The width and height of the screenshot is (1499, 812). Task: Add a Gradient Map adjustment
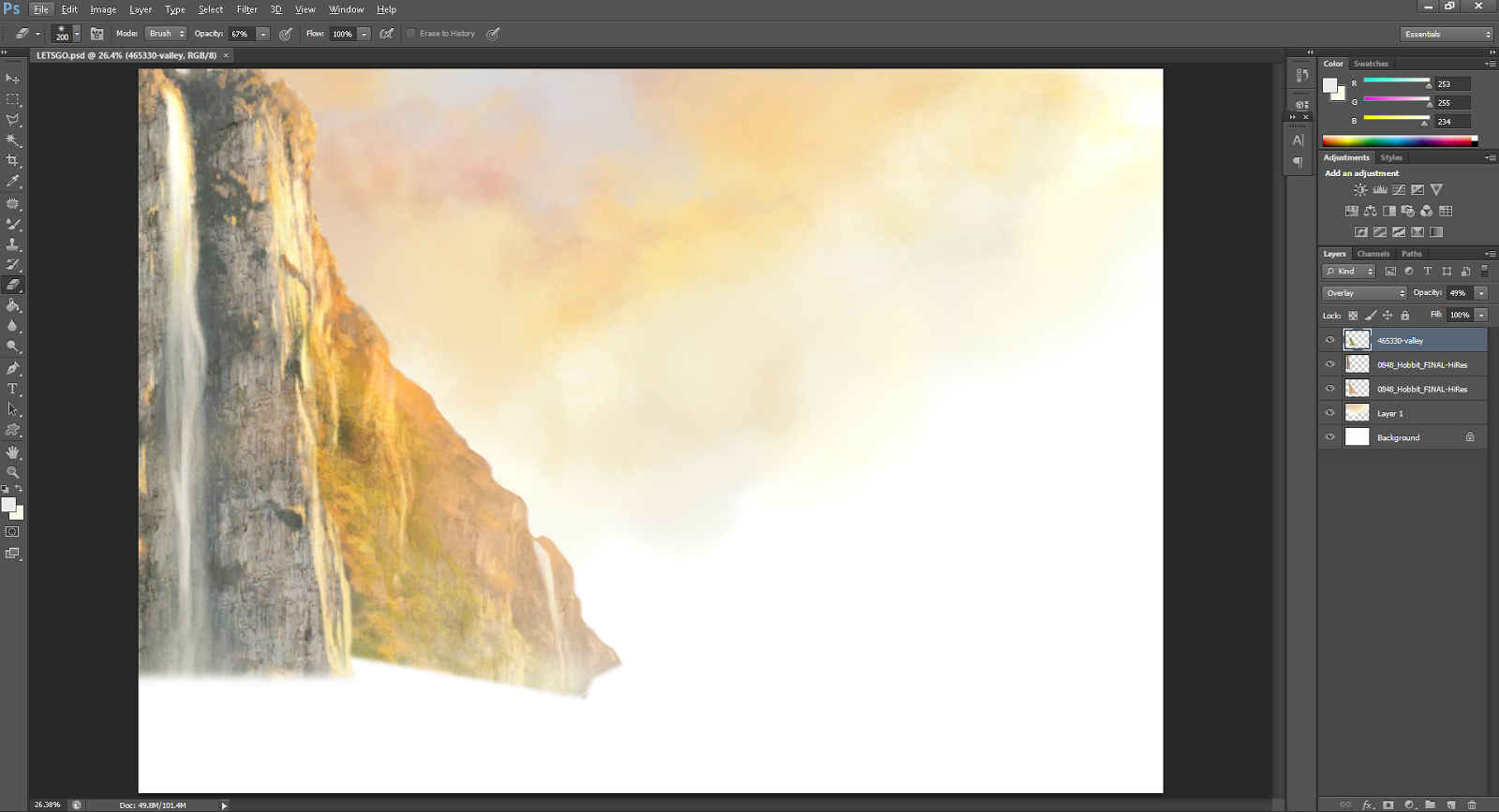click(x=1436, y=232)
